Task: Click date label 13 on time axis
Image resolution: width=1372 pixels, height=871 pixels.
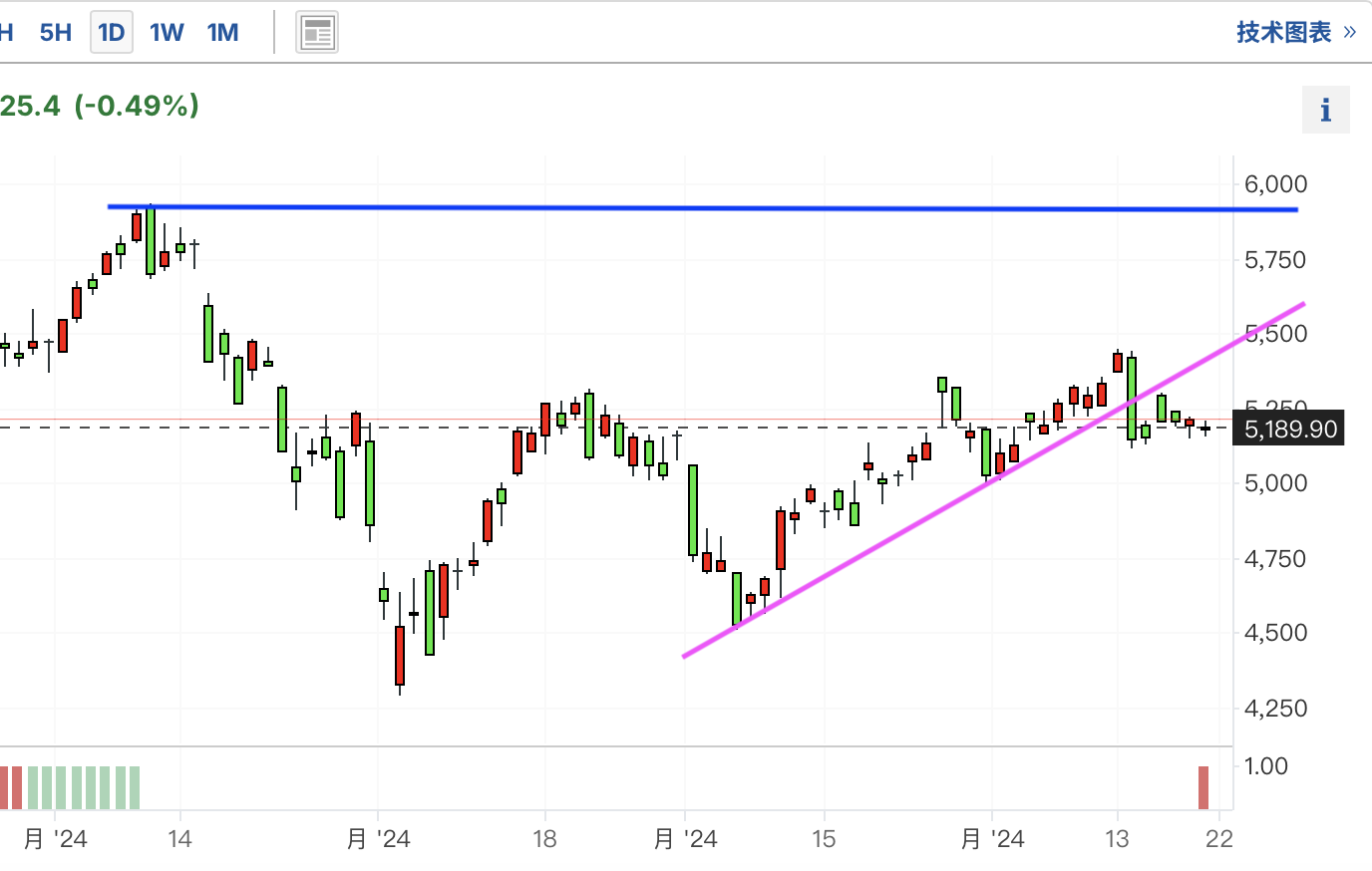Action: coord(1117,839)
